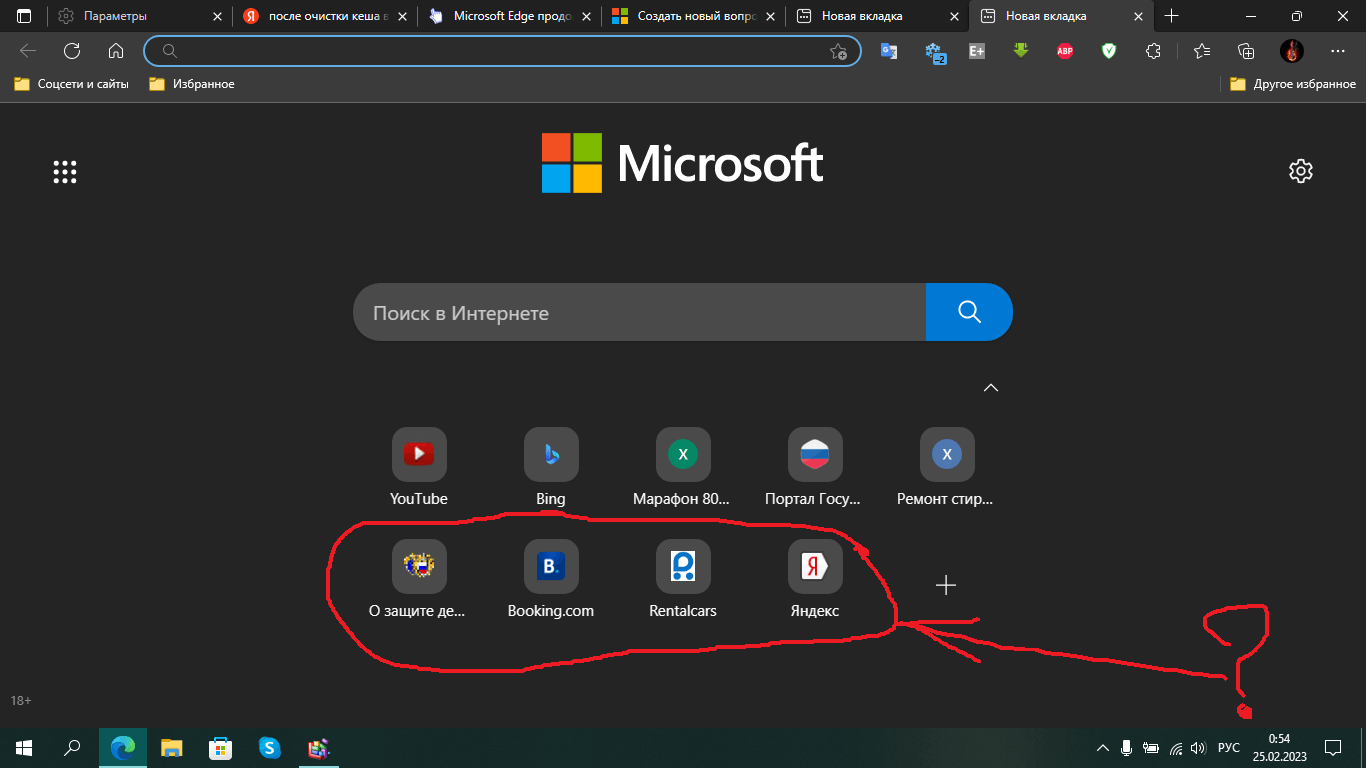1366x768 pixels.
Task: Go to the Home page icon
Action: coord(116,51)
